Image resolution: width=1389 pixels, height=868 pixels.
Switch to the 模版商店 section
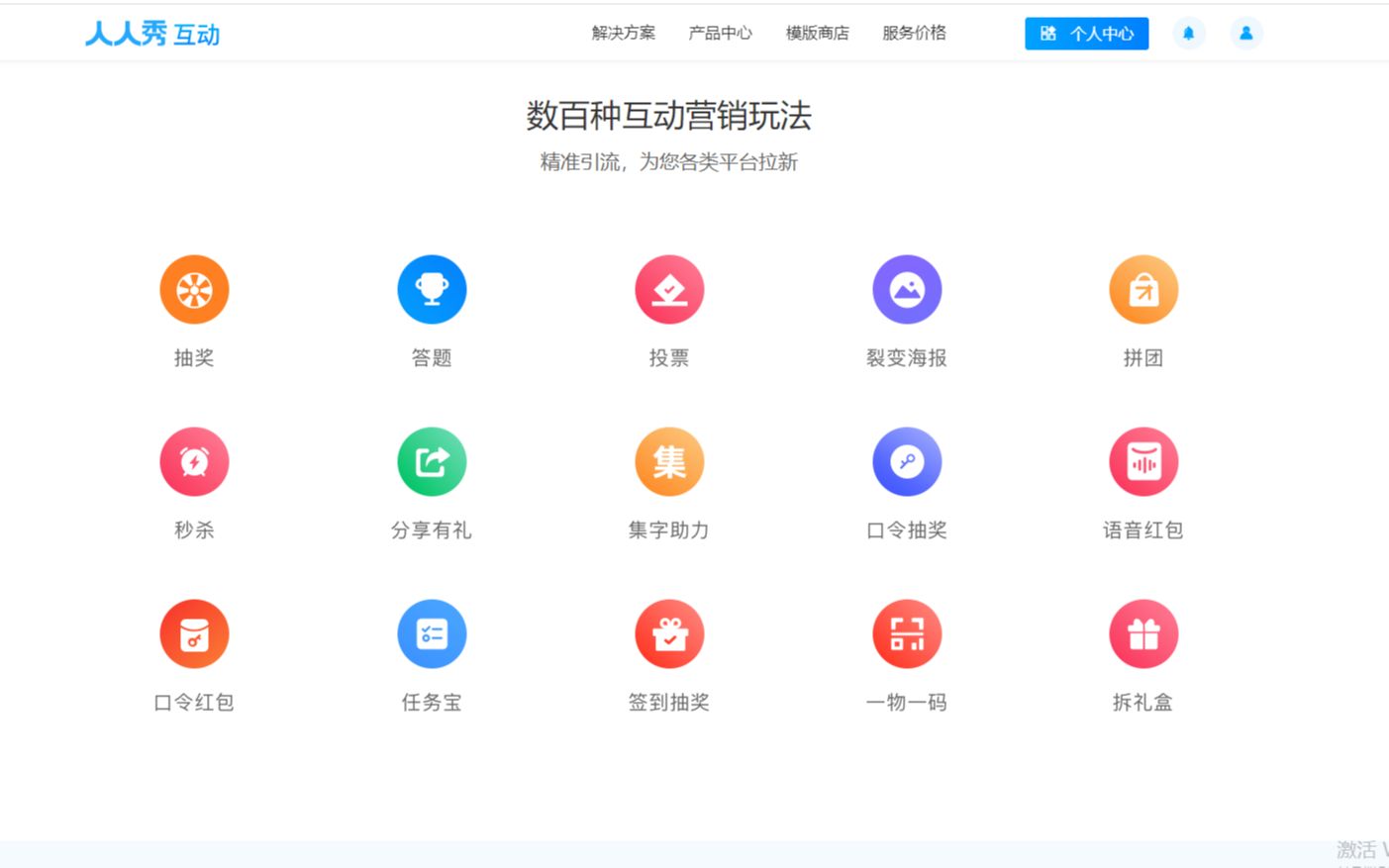coord(818,33)
